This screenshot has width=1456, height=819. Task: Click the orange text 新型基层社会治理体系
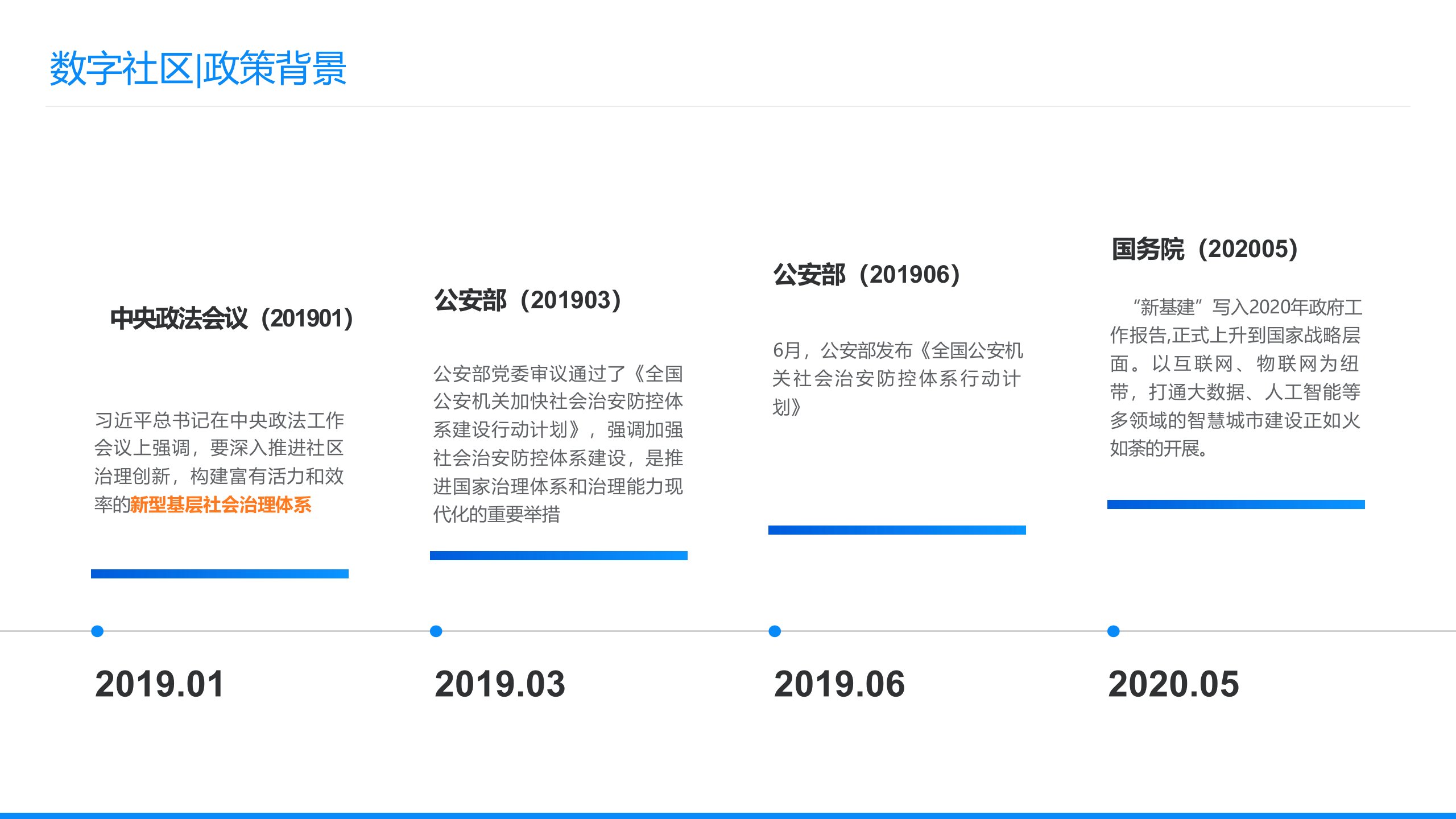(221, 505)
